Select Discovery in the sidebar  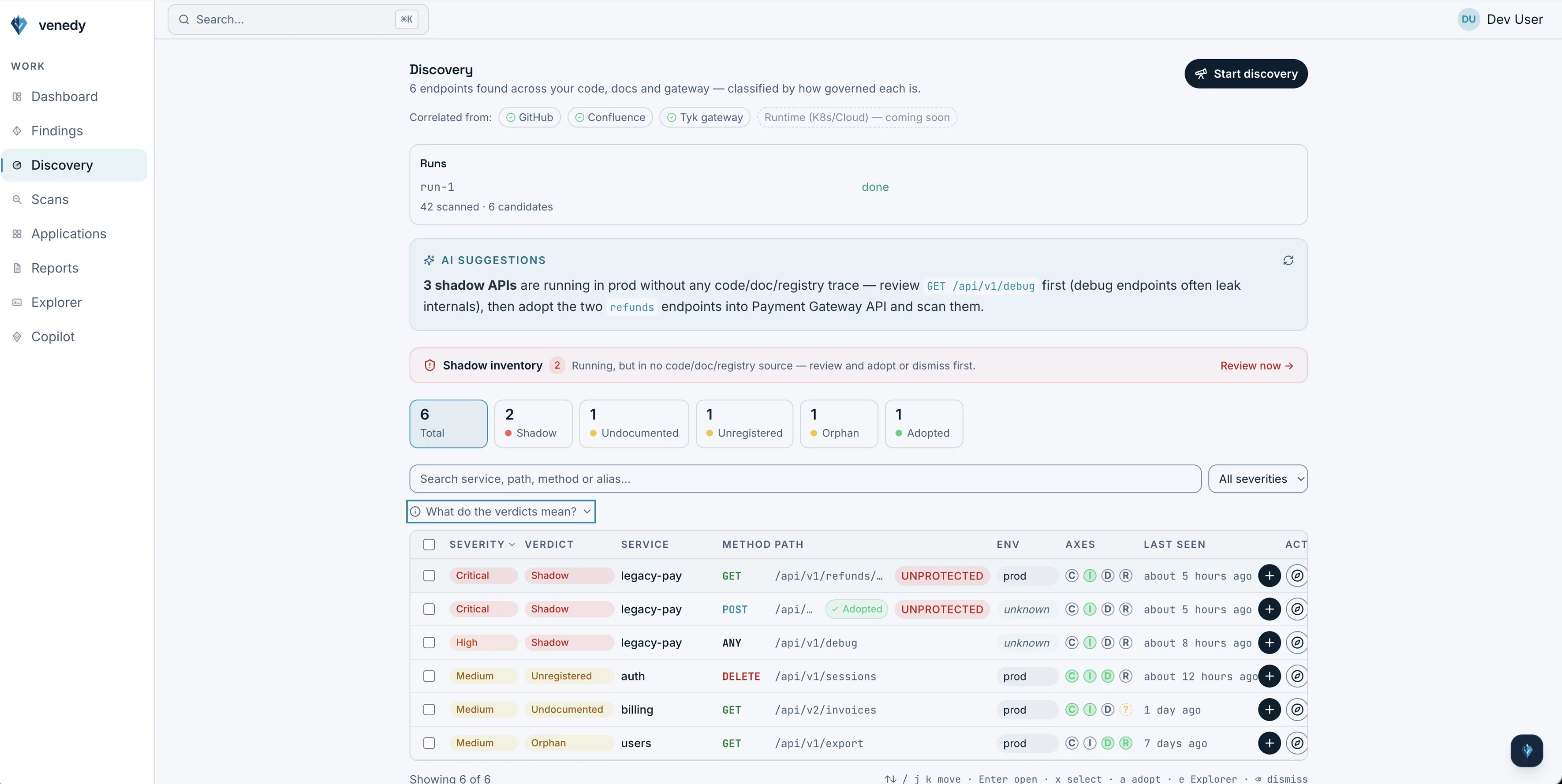coord(74,165)
